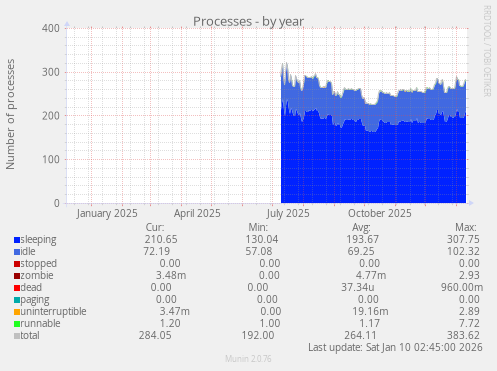Viewport: 497px width, 371px height.
Task: Click the 'Processes - by year' title
Action: (x=248, y=22)
